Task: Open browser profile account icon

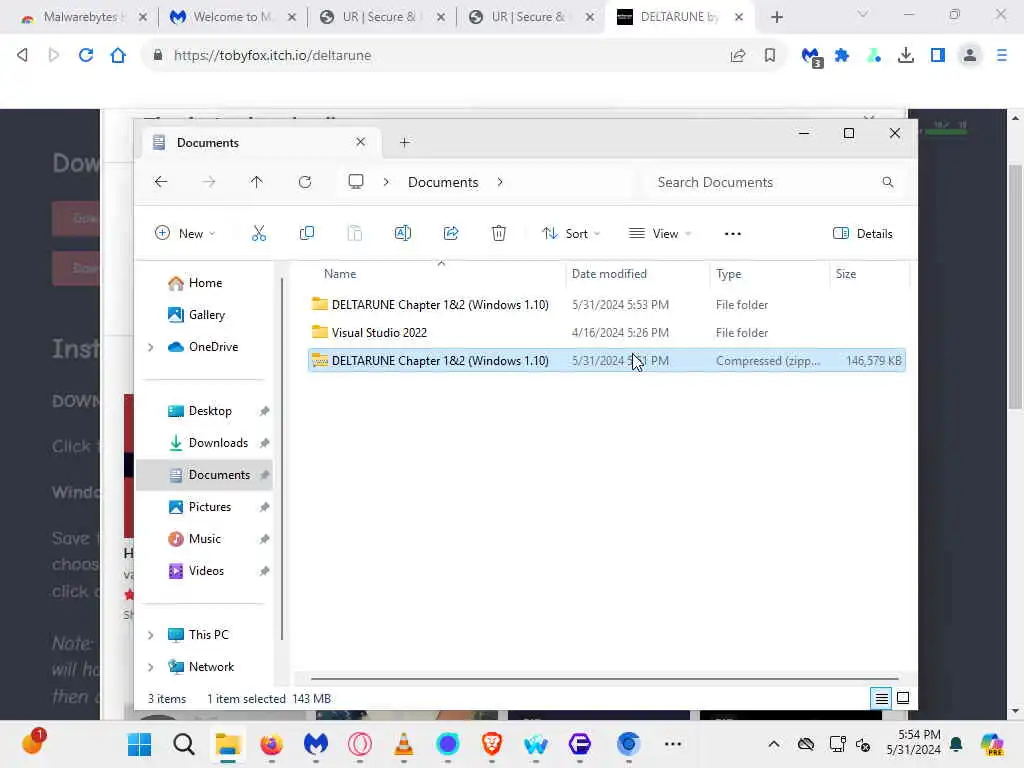Action: tap(970, 56)
